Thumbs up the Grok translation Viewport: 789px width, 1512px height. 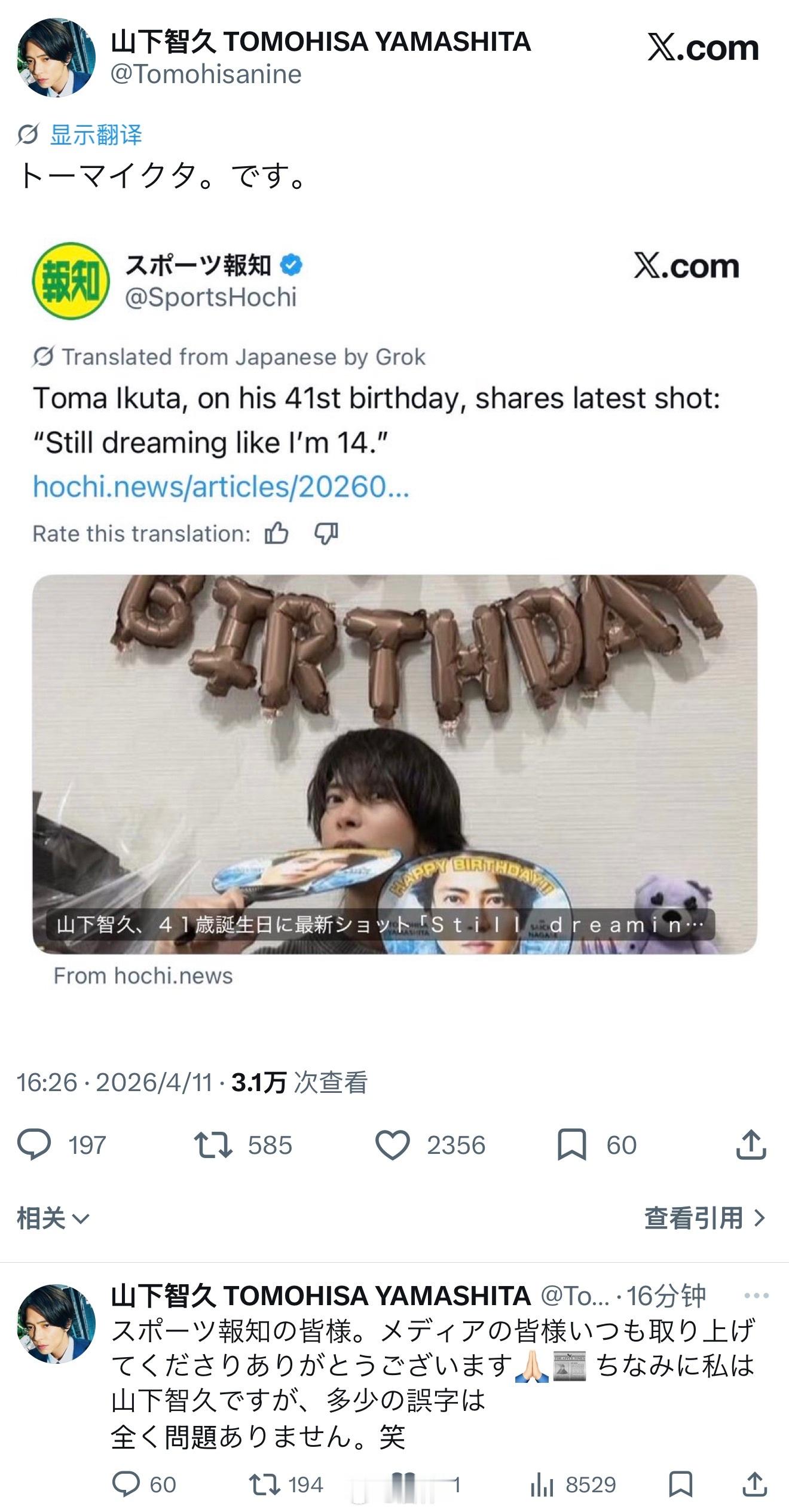click(x=277, y=533)
